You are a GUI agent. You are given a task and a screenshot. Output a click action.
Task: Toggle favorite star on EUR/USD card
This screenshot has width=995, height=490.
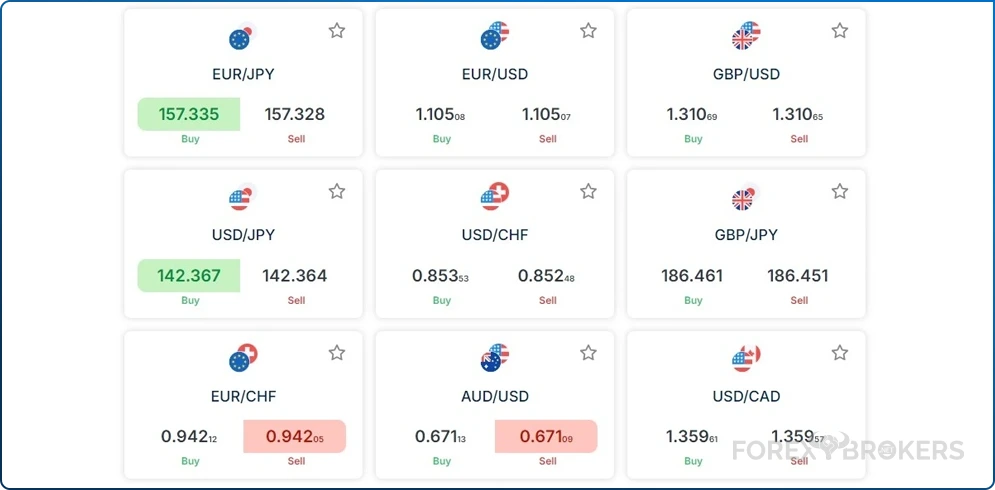tap(588, 31)
